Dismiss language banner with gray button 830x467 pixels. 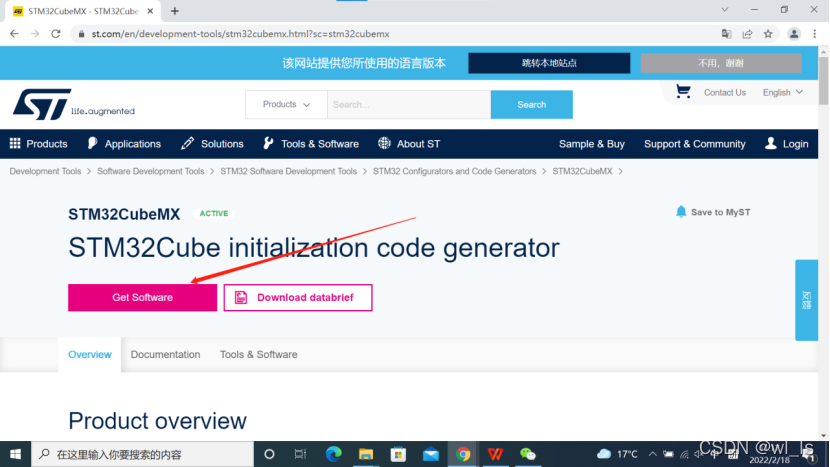click(x=721, y=63)
